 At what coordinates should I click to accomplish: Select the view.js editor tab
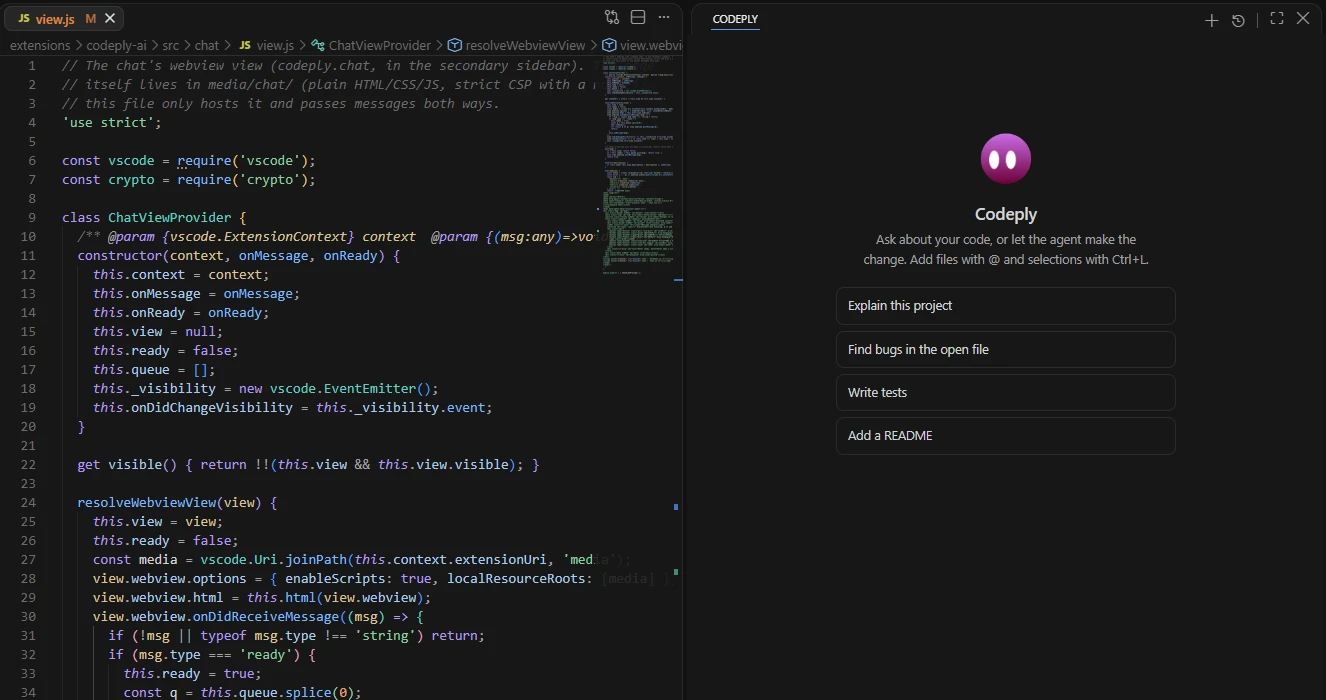click(x=66, y=18)
